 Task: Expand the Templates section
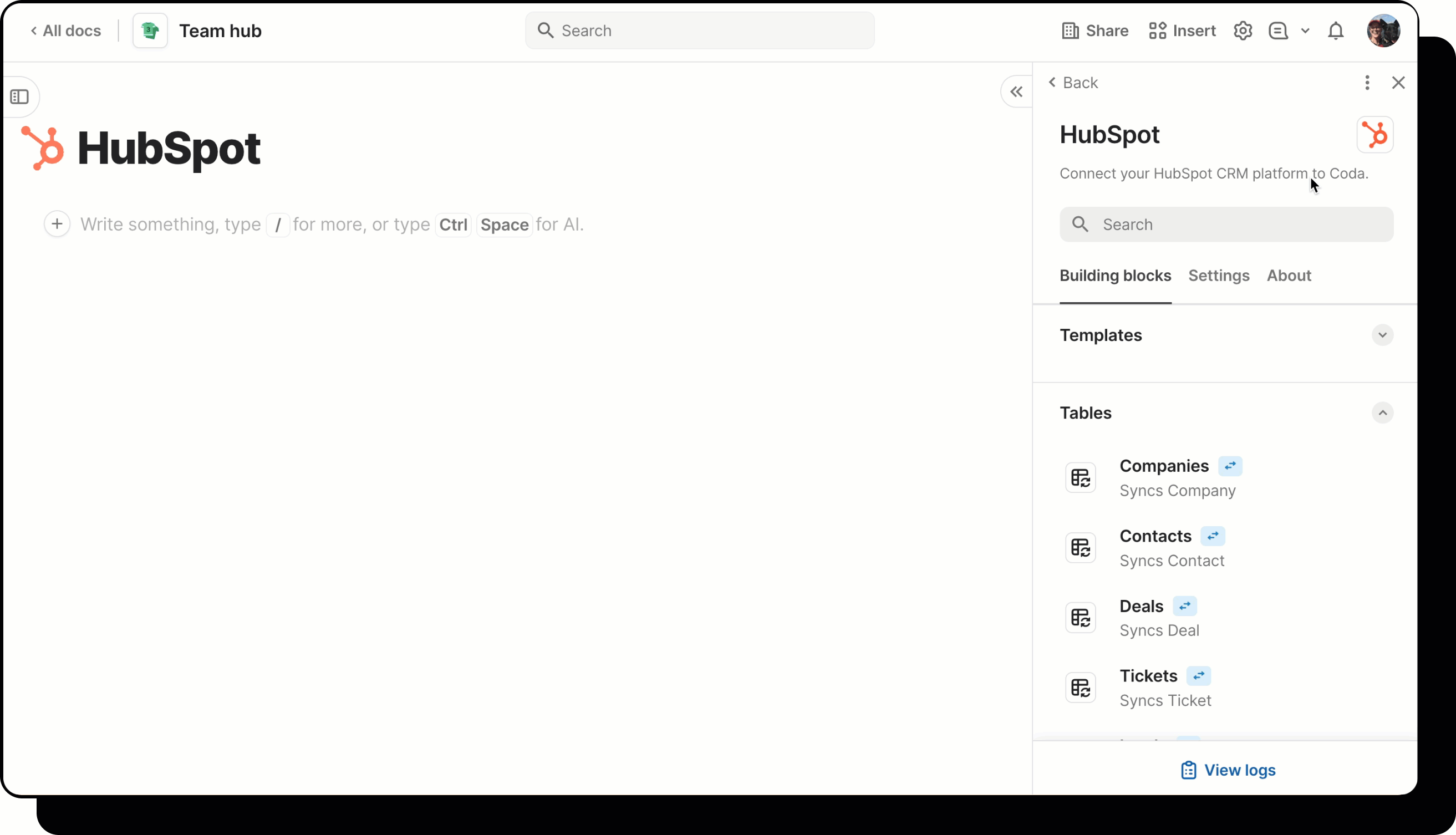(x=1382, y=335)
